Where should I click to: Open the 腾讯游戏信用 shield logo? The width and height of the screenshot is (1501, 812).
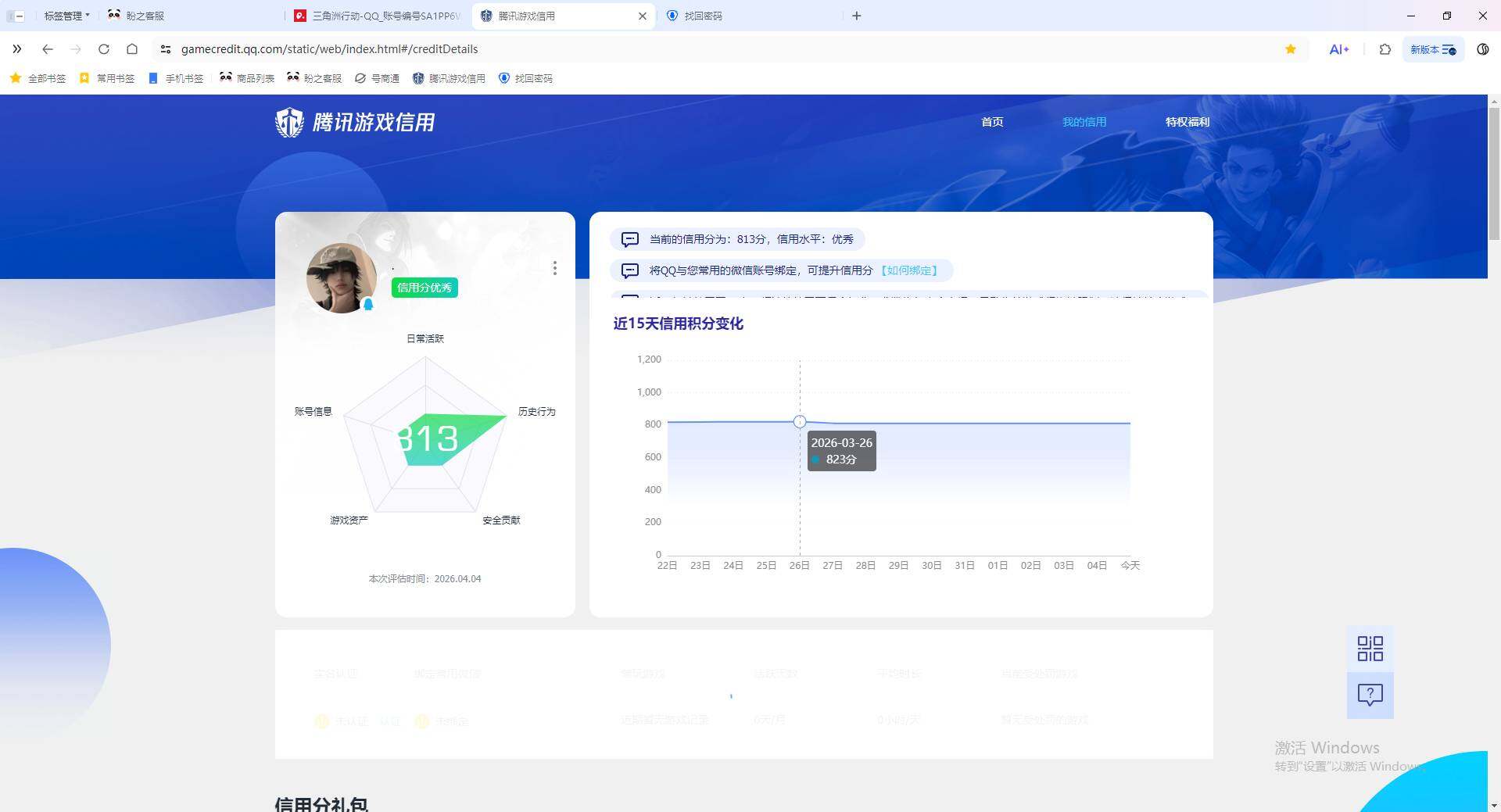point(291,122)
